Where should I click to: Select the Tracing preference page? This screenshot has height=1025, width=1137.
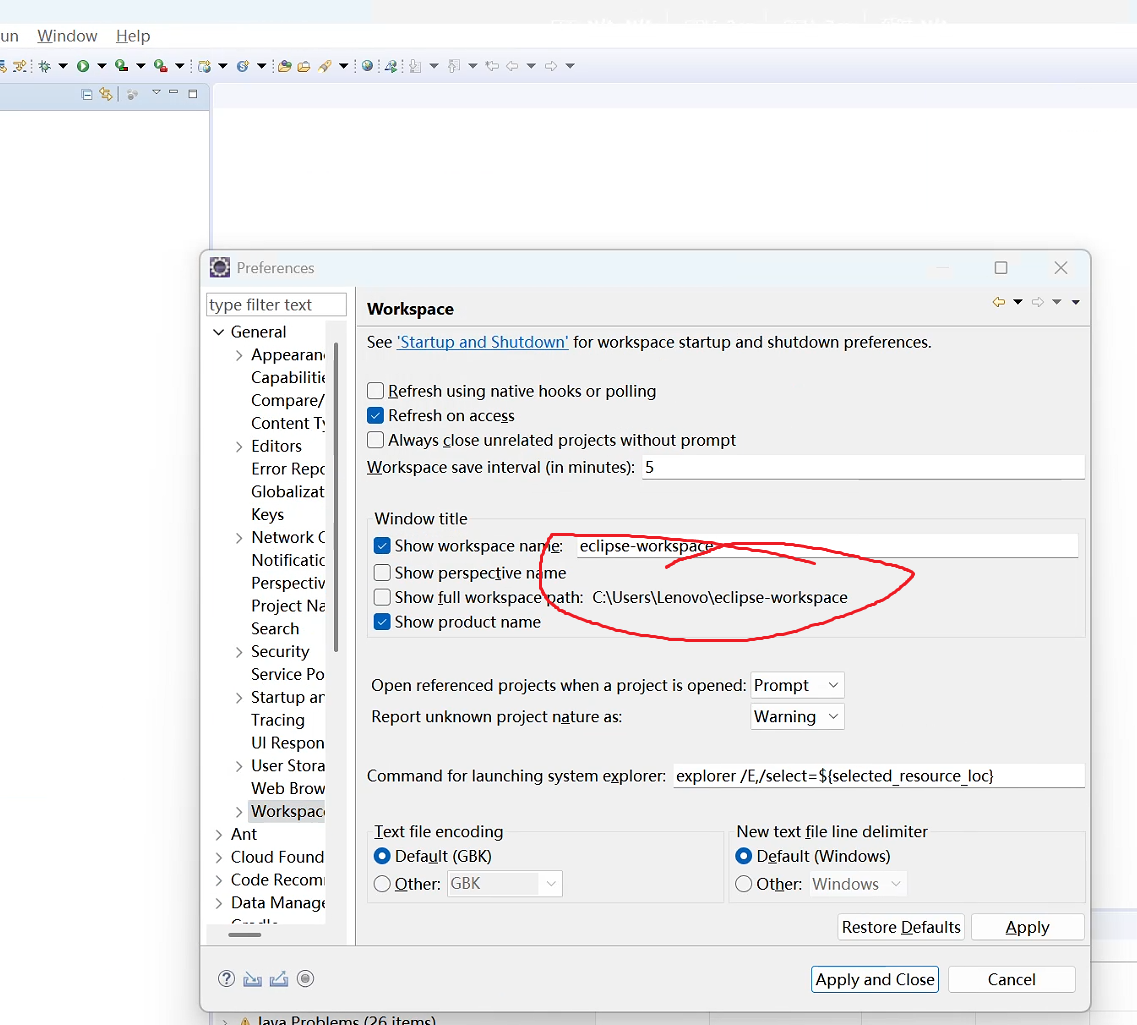[278, 720]
